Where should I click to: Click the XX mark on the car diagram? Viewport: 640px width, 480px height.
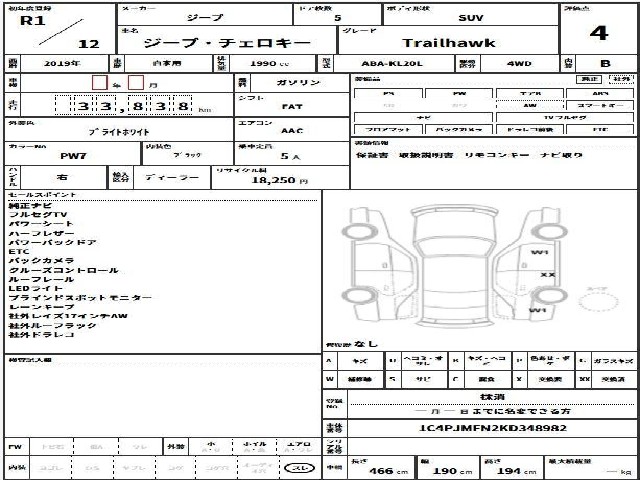[548, 275]
